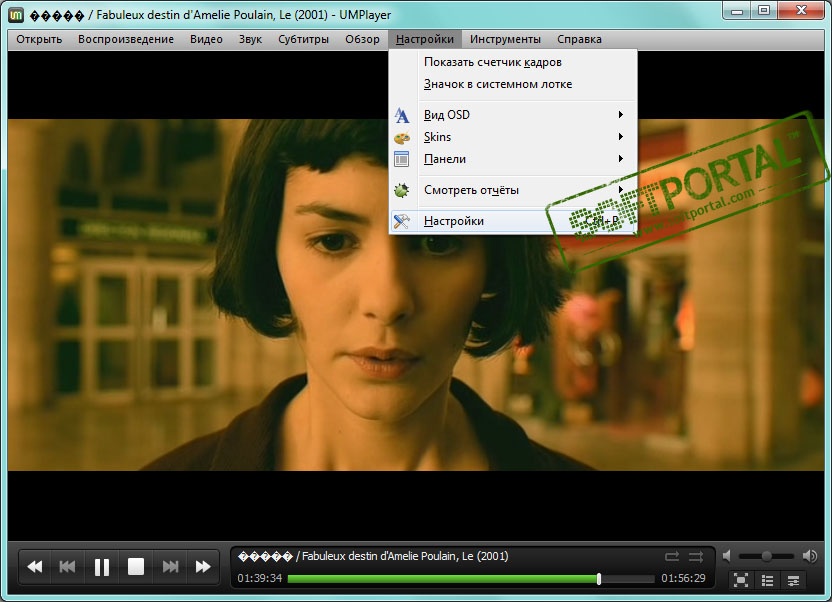Open the Субтитры menu
This screenshot has height=602, width=832.
[x=304, y=39]
